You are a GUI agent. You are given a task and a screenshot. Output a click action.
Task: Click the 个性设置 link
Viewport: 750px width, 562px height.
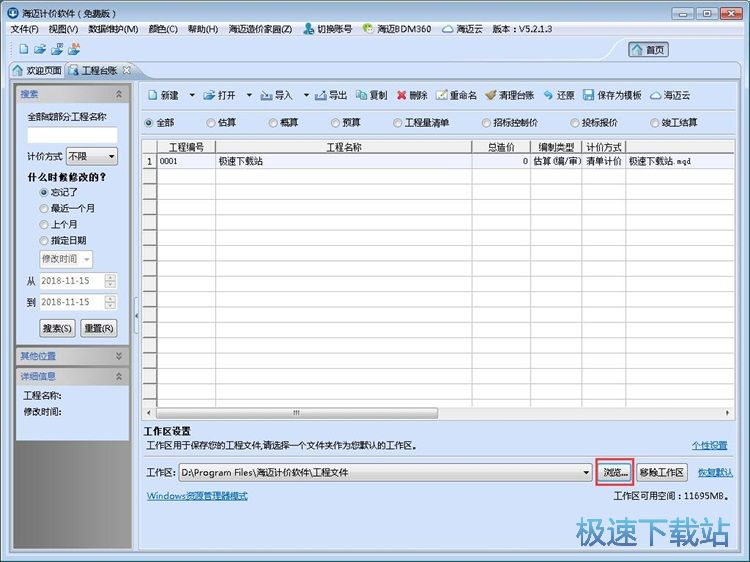coord(709,445)
